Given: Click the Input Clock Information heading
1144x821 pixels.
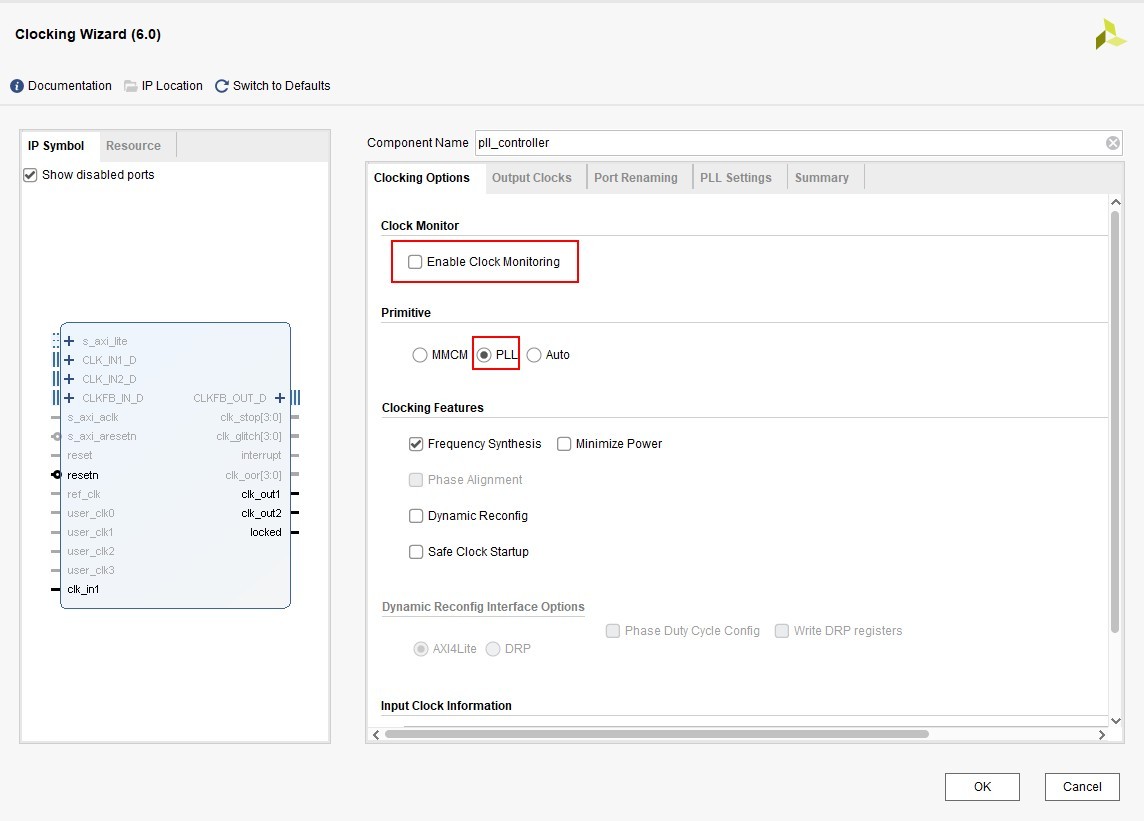Looking at the screenshot, I should [446, 706].
